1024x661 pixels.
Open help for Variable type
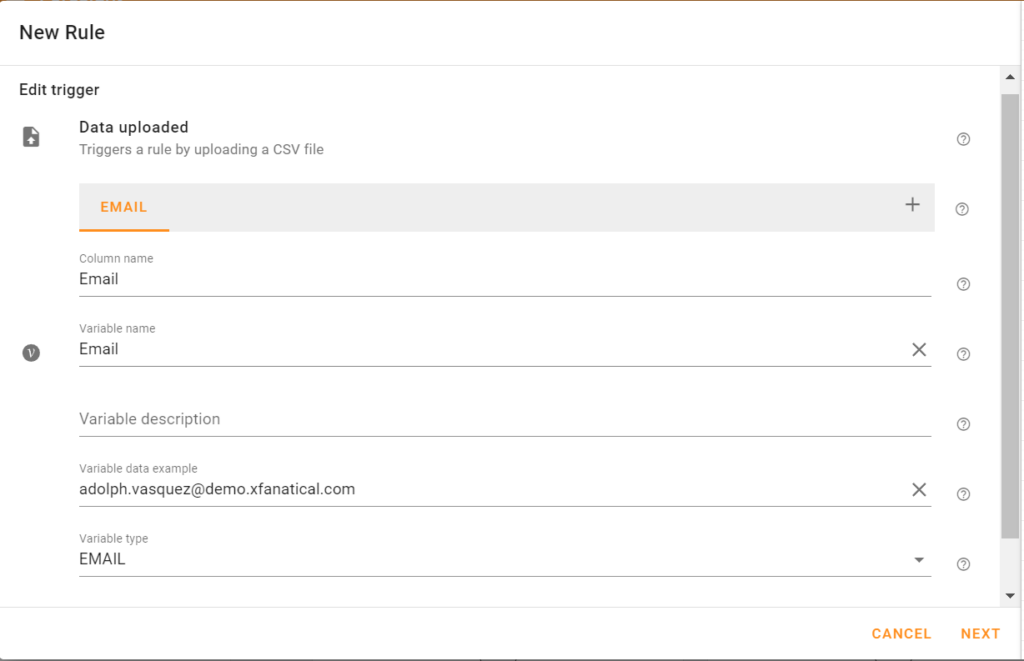(962, 563)
